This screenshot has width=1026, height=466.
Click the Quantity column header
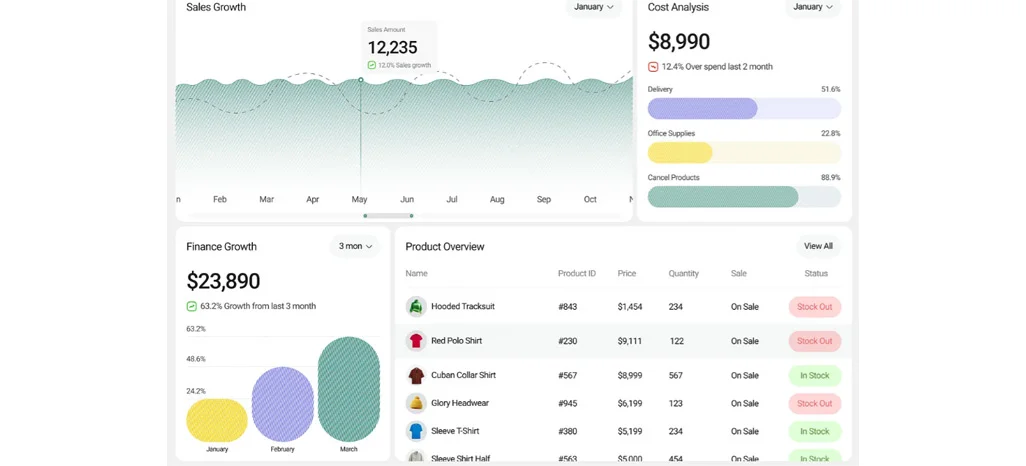pyautogui.click(x=684, y=274)
